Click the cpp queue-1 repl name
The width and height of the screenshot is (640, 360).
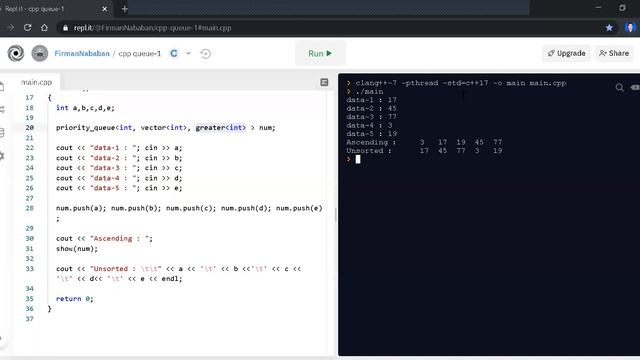[140, 53]
